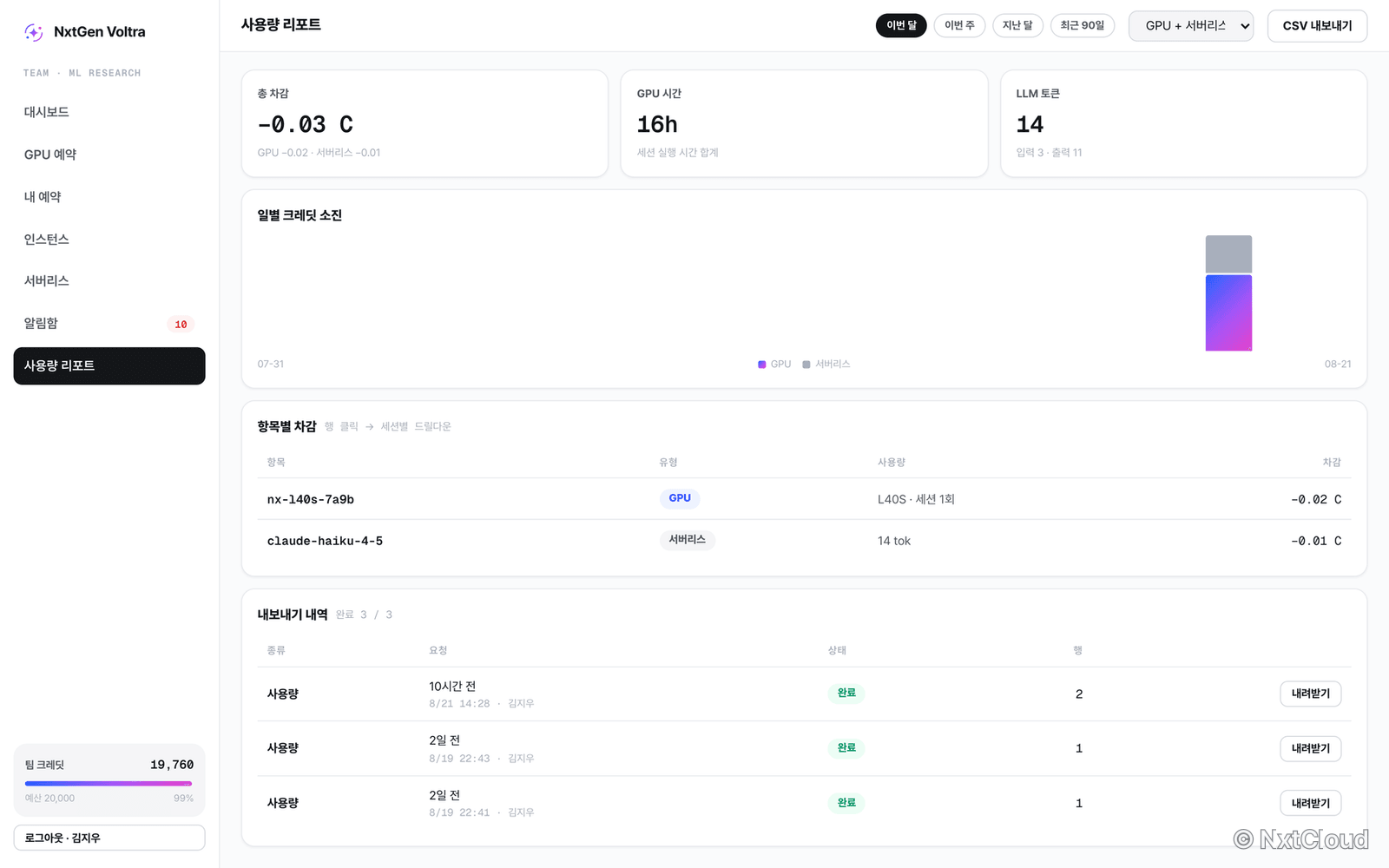Click the 서버리스 type badge on claude-haiku row
Viewport: 1389px width, 868px height.
(687, 540)
